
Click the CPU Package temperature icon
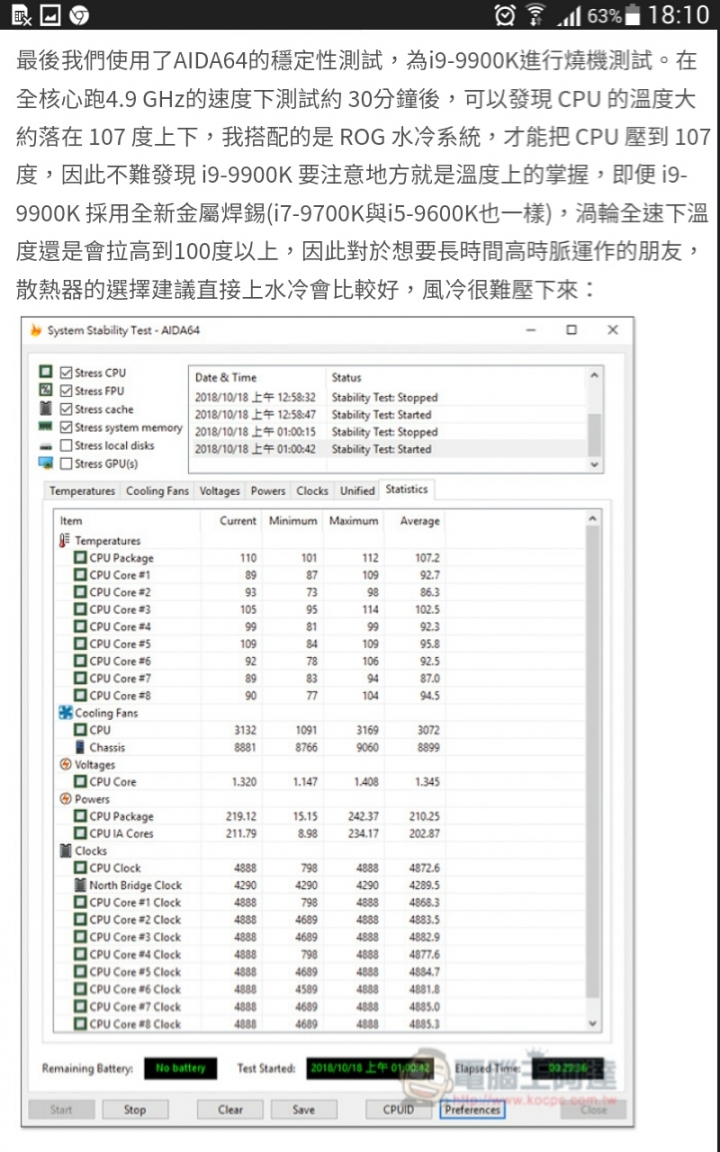click(81, 558)
